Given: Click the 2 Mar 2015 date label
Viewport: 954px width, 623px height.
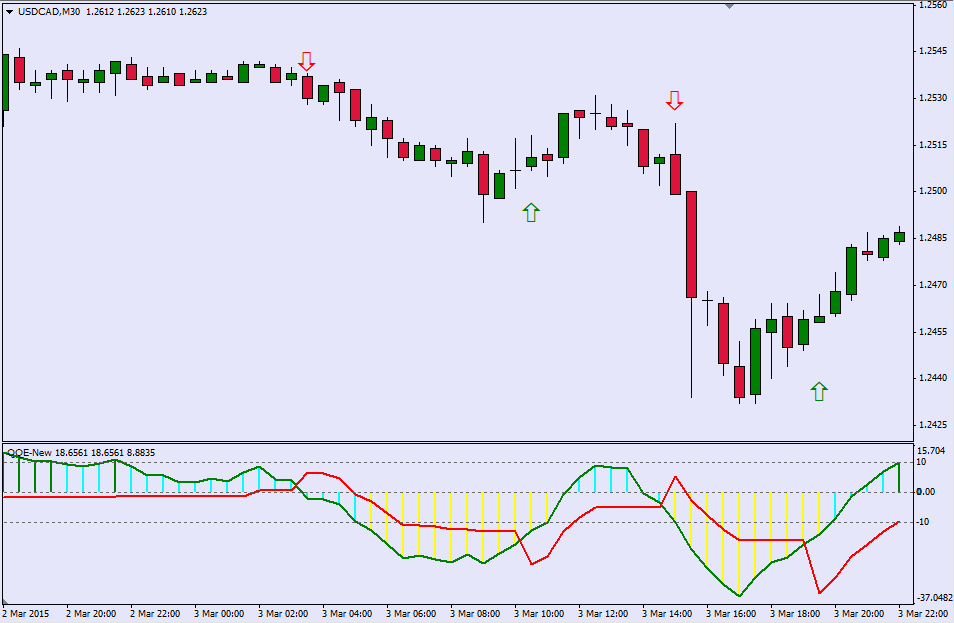Looking at the screenshot, I should [x=26, y=612].
